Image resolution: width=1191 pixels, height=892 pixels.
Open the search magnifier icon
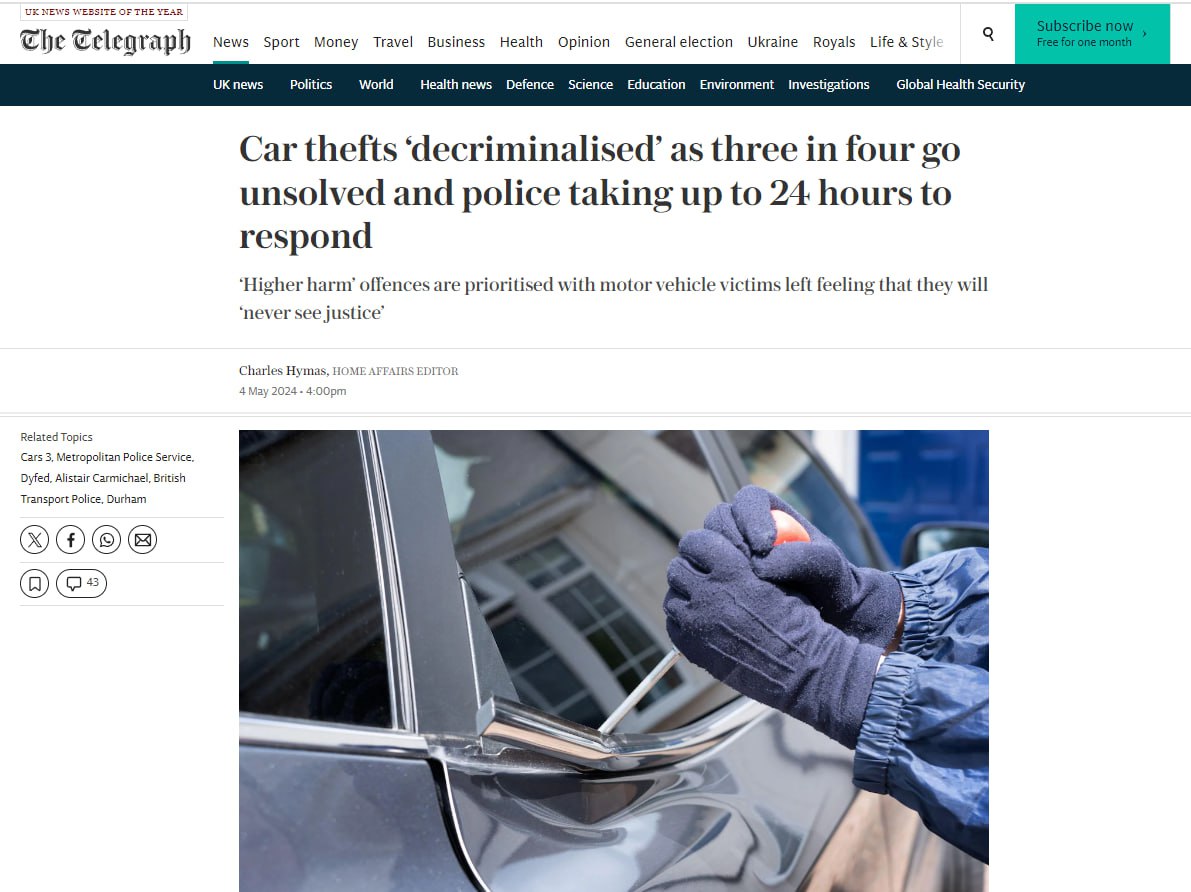987,33
